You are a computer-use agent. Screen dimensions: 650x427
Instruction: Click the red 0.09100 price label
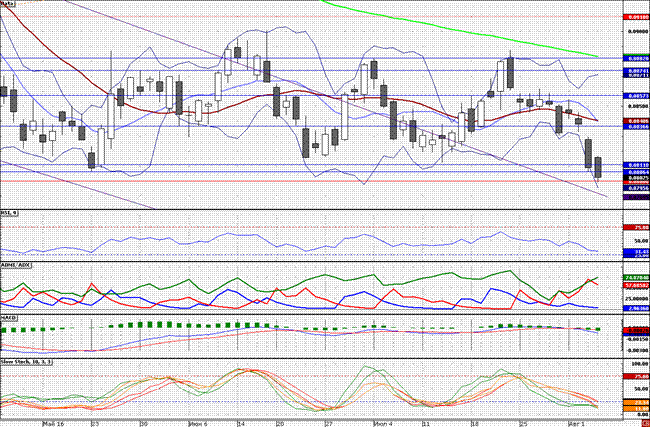(x=637, y=17)
